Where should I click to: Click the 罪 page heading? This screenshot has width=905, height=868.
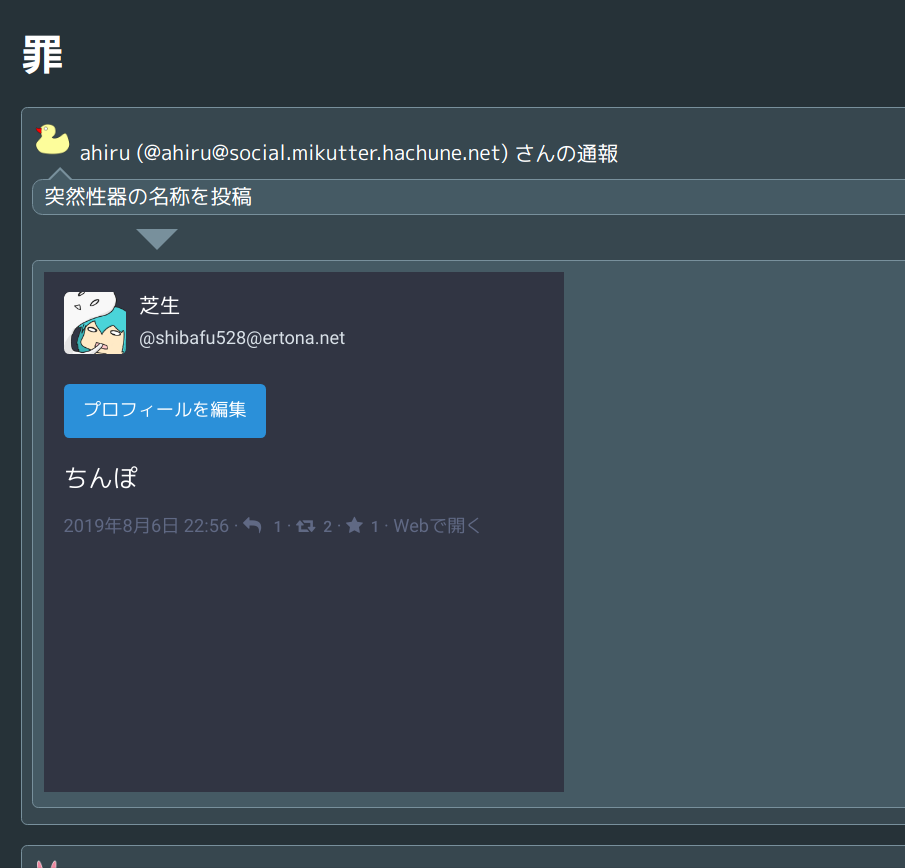pyautogui.click(x=43, y=56)
